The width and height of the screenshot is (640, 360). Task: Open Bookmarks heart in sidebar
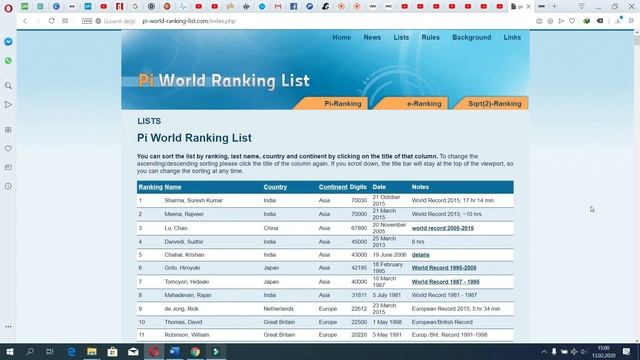(8, 149)
